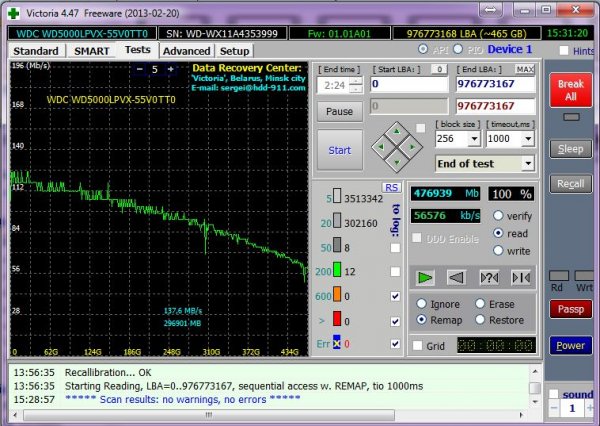Switch to the SMART tab
Screen dimensions: 600x426
coord(90,50)
